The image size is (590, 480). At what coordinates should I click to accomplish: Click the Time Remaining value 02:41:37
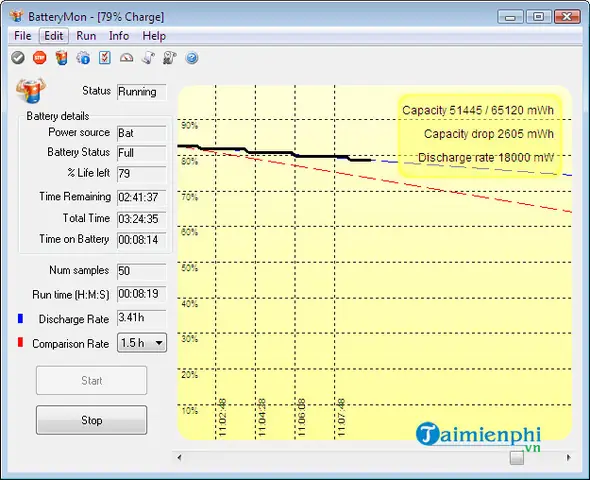pos(141,197)
